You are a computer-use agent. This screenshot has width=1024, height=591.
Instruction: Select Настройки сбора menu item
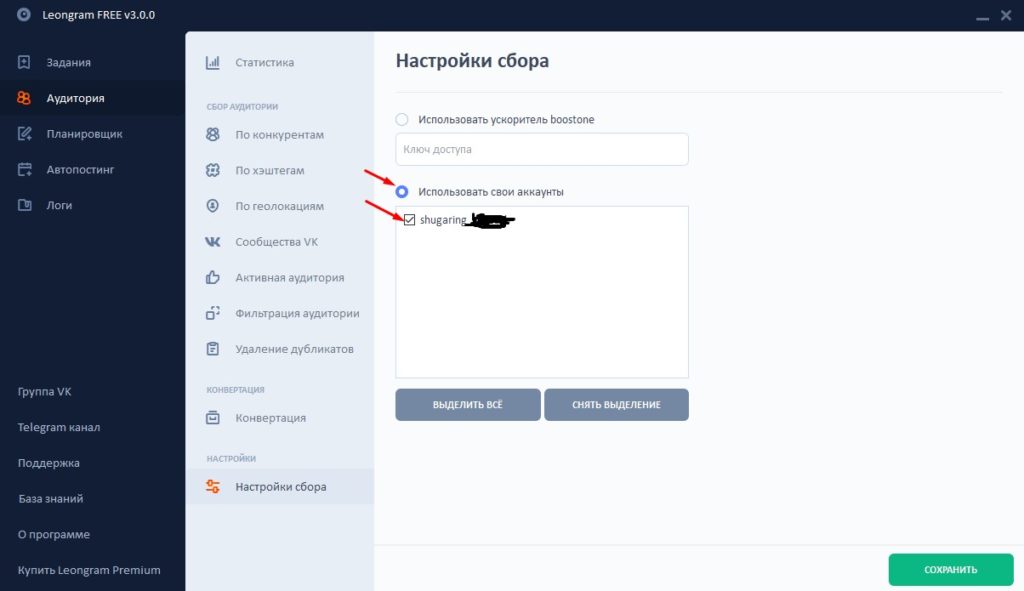280,487
